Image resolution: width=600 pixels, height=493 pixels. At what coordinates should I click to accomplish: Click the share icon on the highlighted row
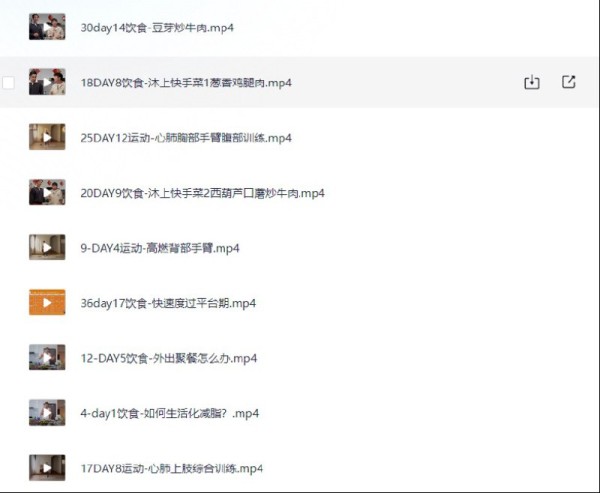click(x=569, y=82)
